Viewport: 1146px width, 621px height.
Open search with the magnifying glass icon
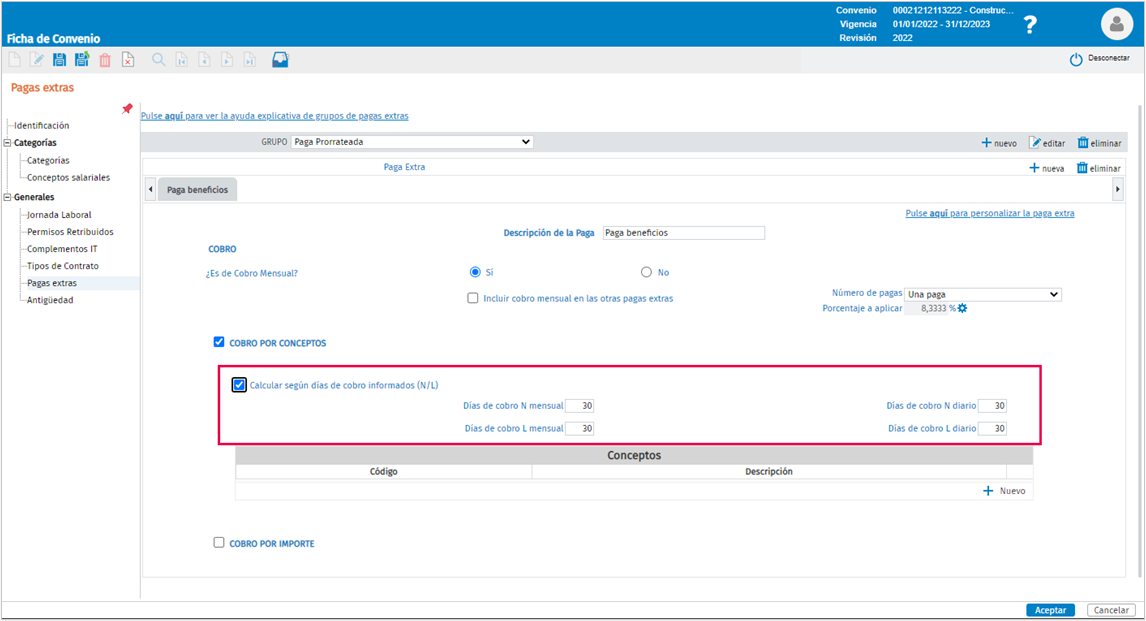[158, 60]
